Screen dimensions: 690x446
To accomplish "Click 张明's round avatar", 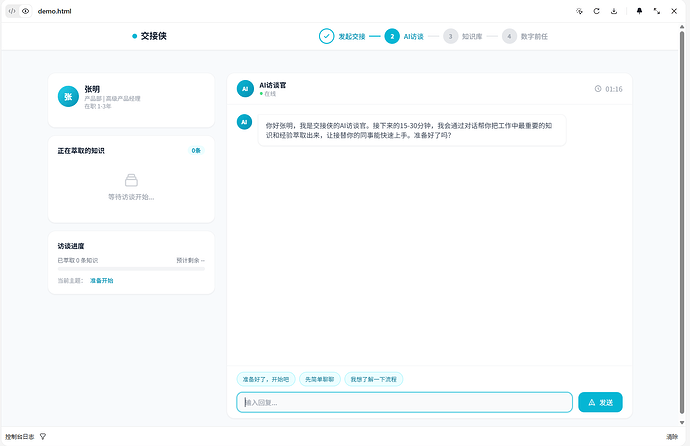I will click(x=68, y=96).
